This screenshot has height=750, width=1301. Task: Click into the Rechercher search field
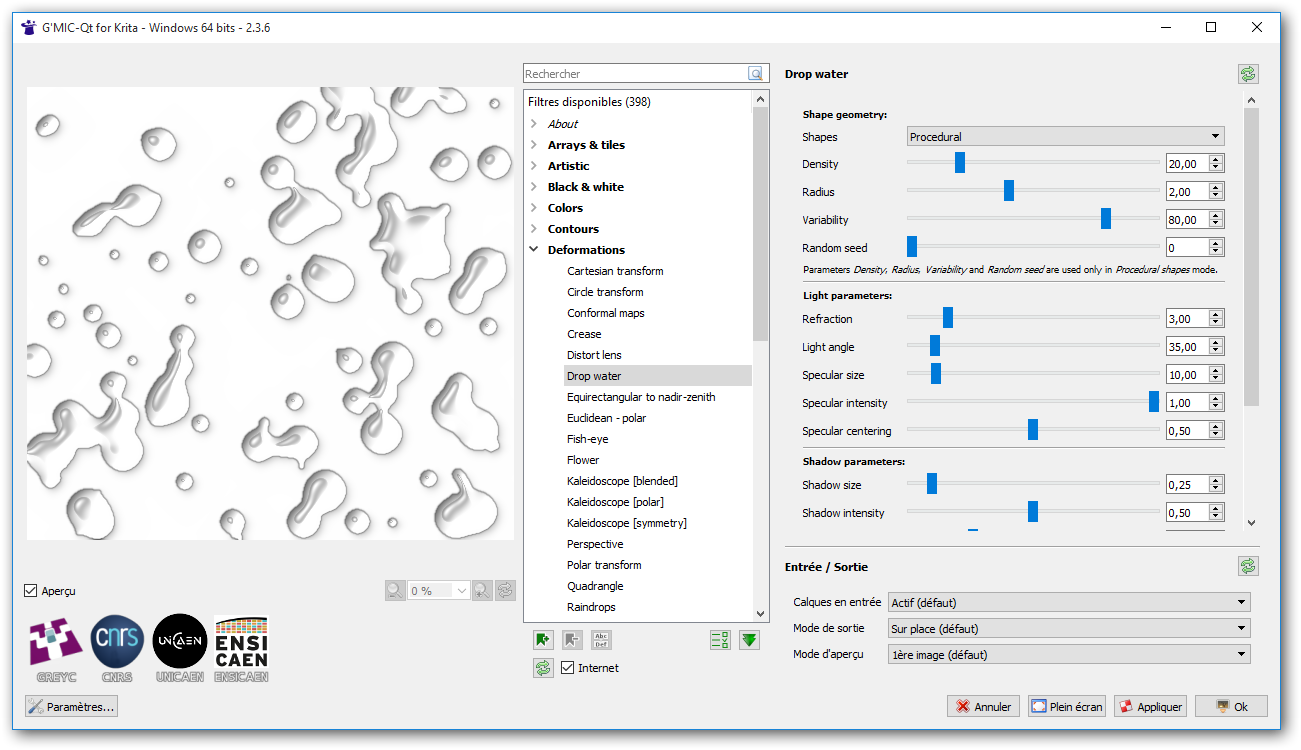(635, 74)
